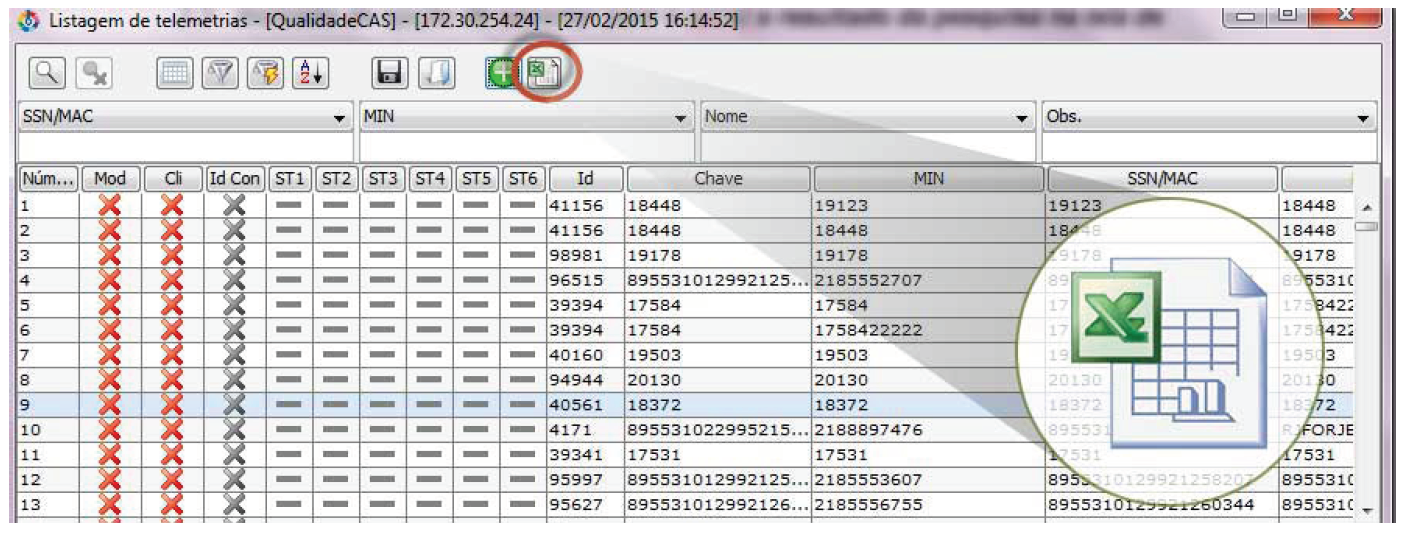Viewport: 1404px width, 539px height.
Task: Select MIN cell 2185553607
Action: (x=928, y=480)
